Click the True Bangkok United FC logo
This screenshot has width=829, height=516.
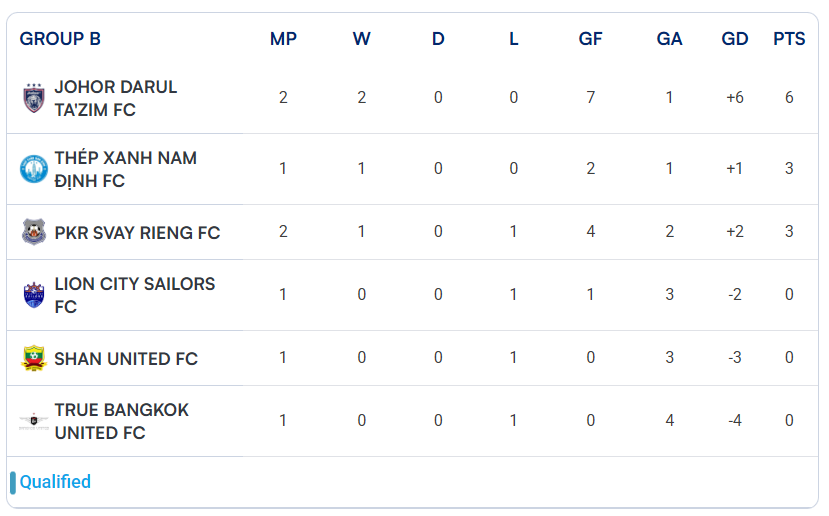pyautogui.click(x=34, y=421)
